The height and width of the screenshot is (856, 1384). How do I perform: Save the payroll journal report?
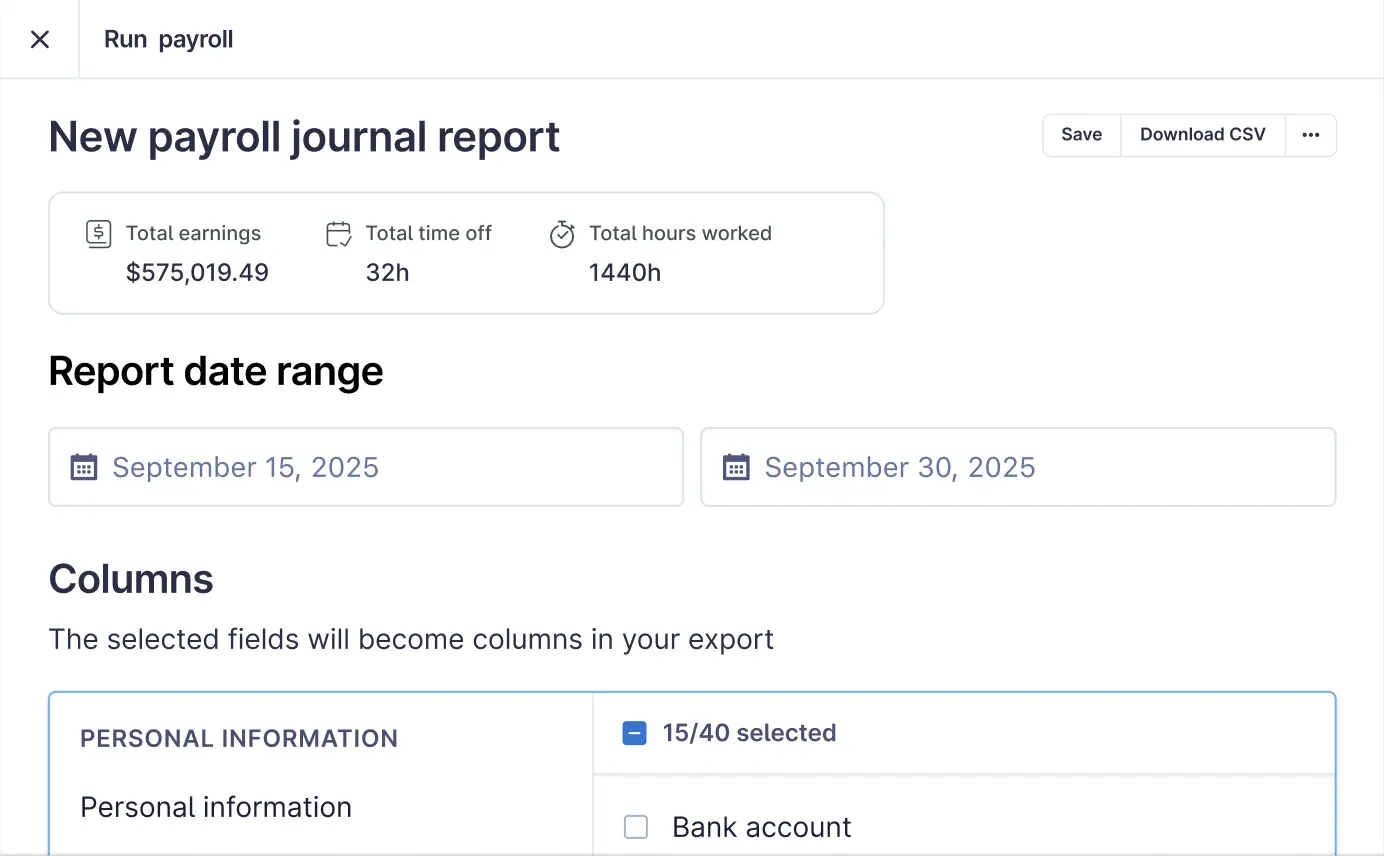point(1081,135)
